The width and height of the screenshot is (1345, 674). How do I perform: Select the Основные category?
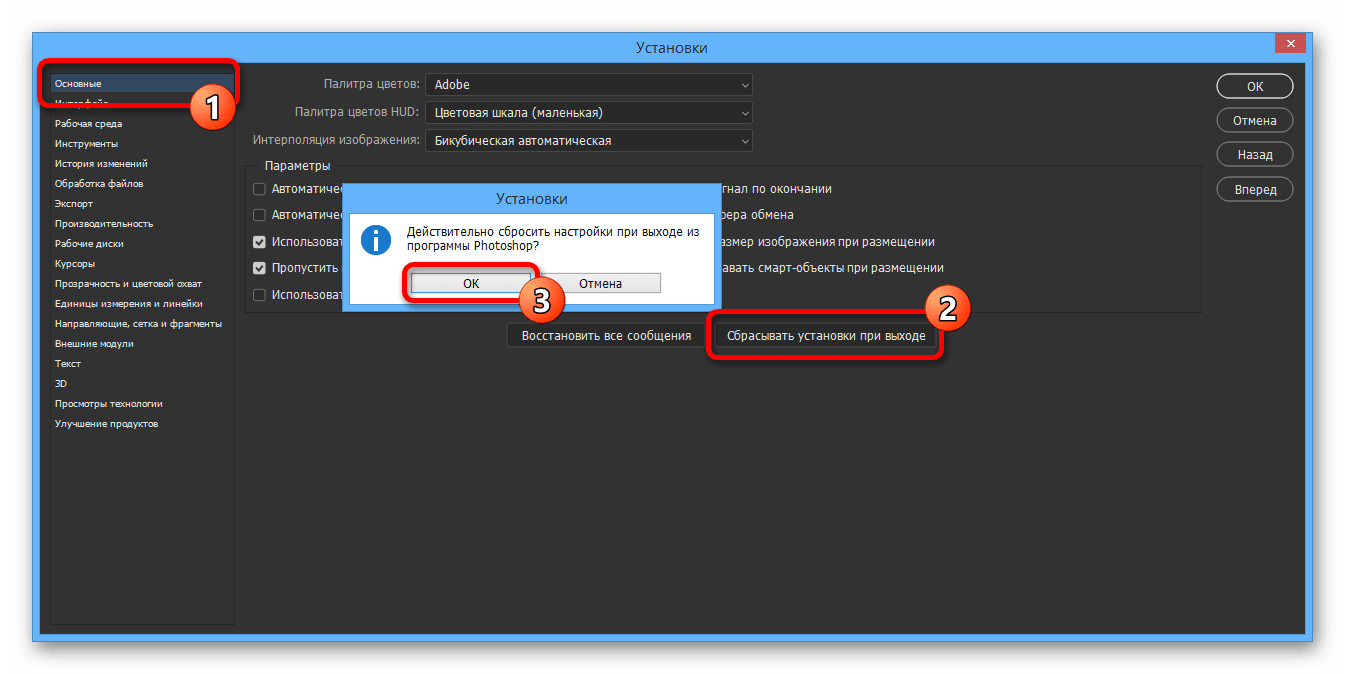click(x=142, y=84)
